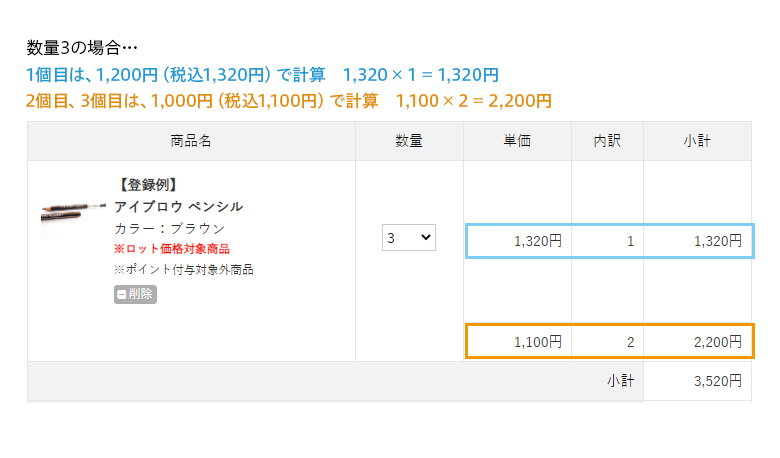The image size is (780, 458).
Task: Click the ※ポイント付与対象外商品 note
Action: (183, 269)
